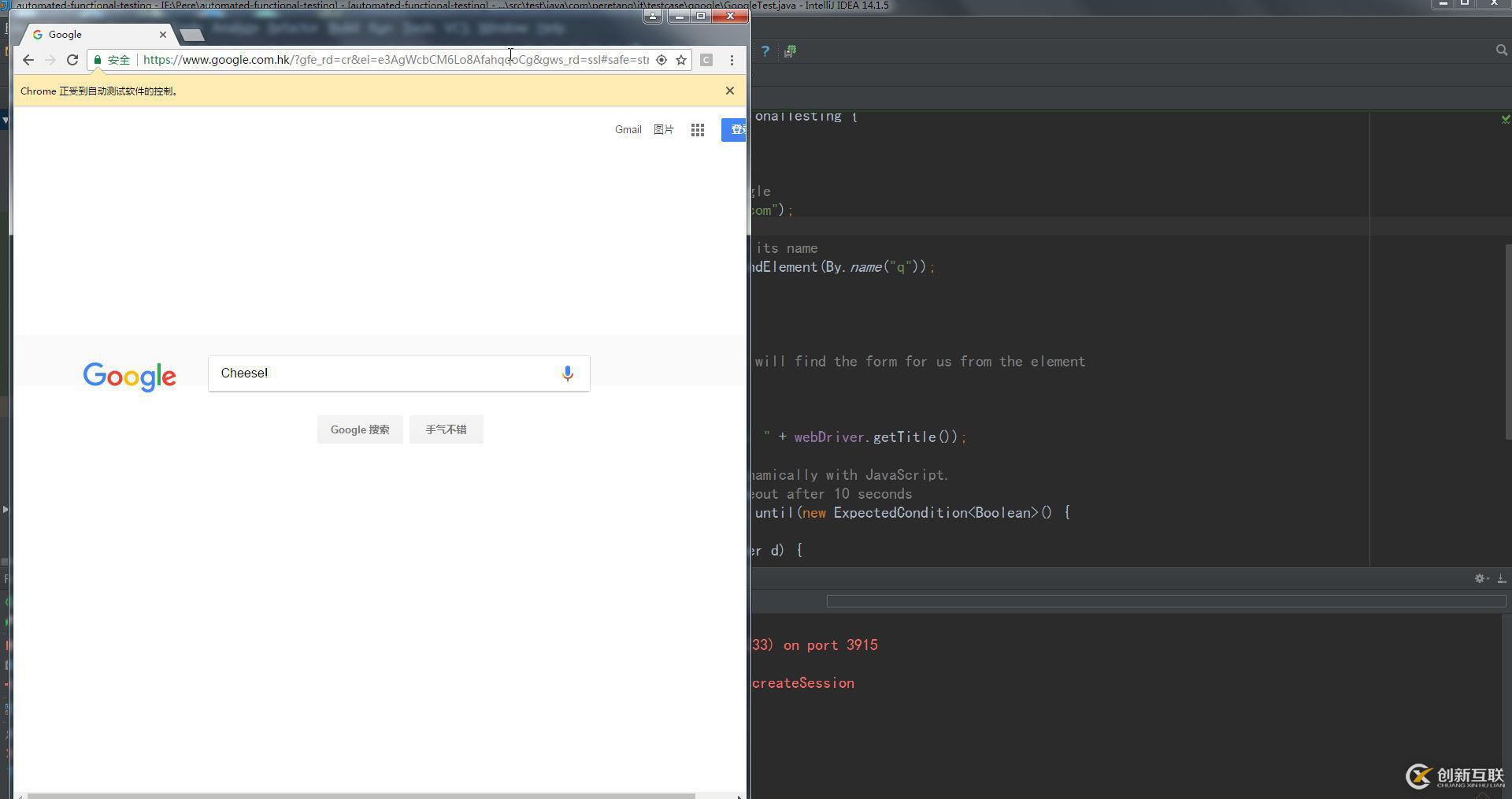
Task: Dismiss the yellow automation infobar
Action: click(x=730, y=91)
